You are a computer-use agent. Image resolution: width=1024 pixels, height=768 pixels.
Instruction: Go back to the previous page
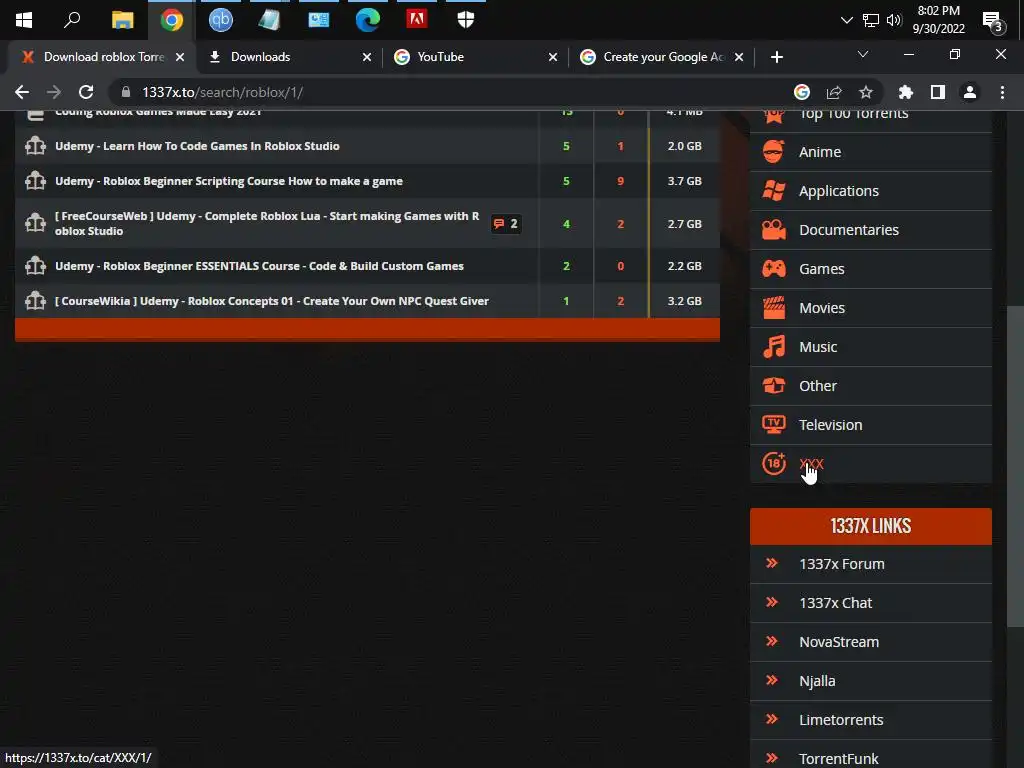tap(22, 92)
